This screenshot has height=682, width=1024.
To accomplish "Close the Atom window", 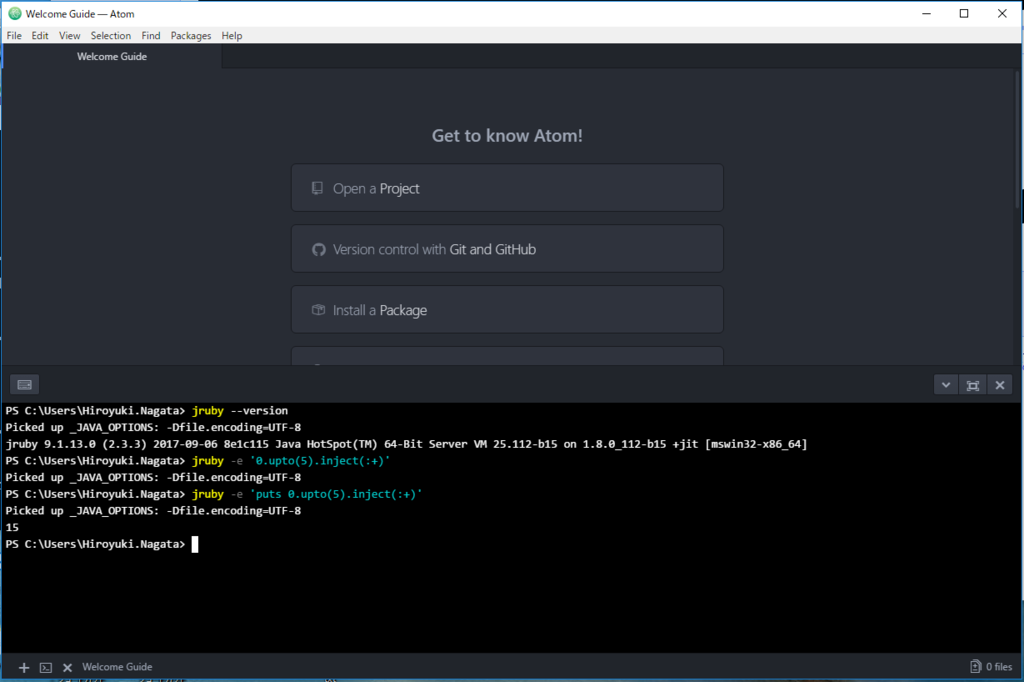I will [1002, 14].
